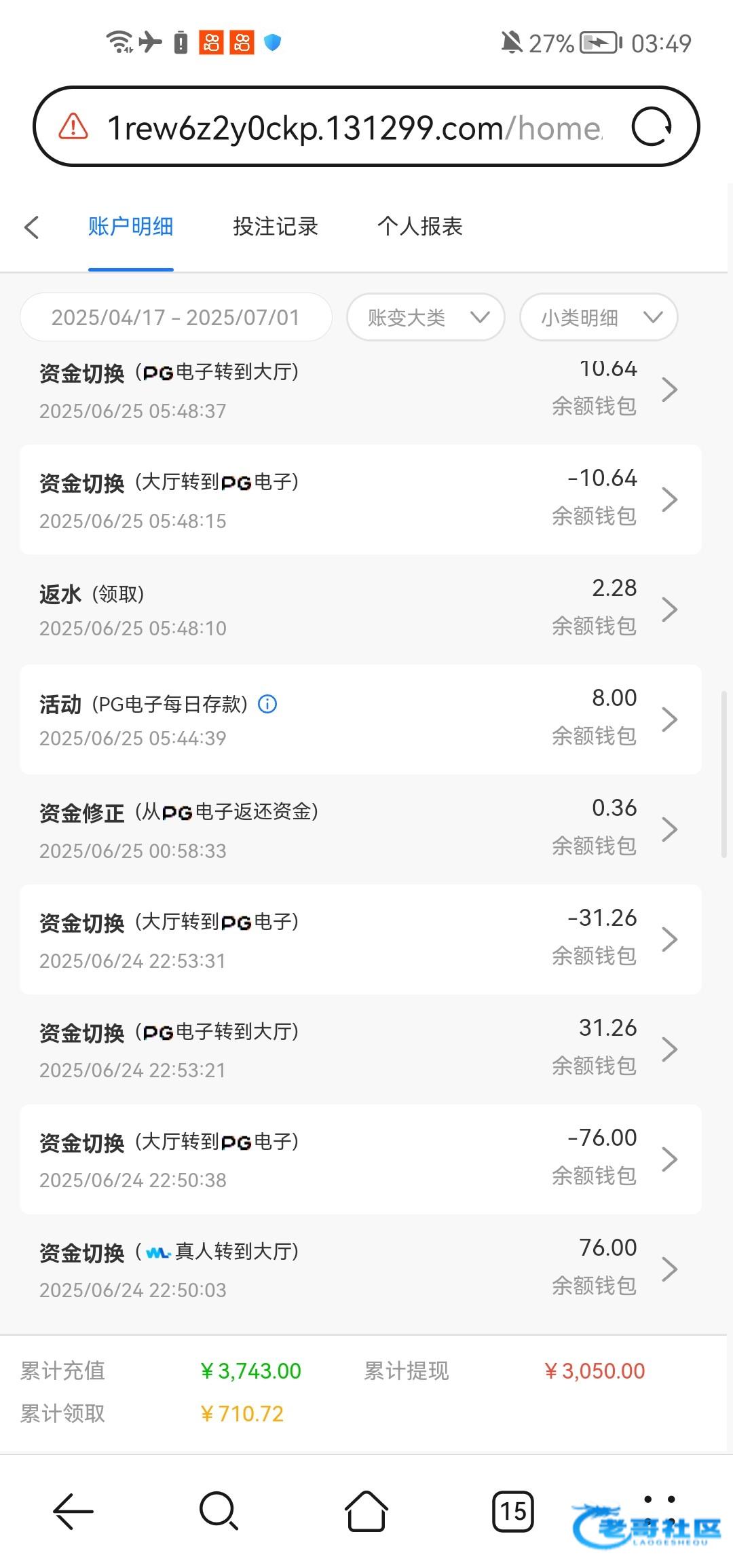
Task: Tap the insecure site warning icon
Action: (73, 127)
